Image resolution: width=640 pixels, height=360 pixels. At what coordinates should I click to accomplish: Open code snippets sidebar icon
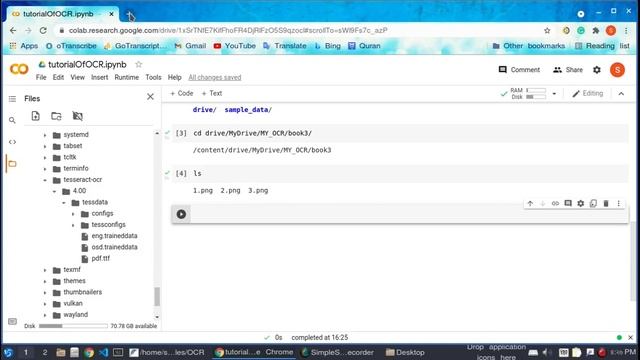12,142
